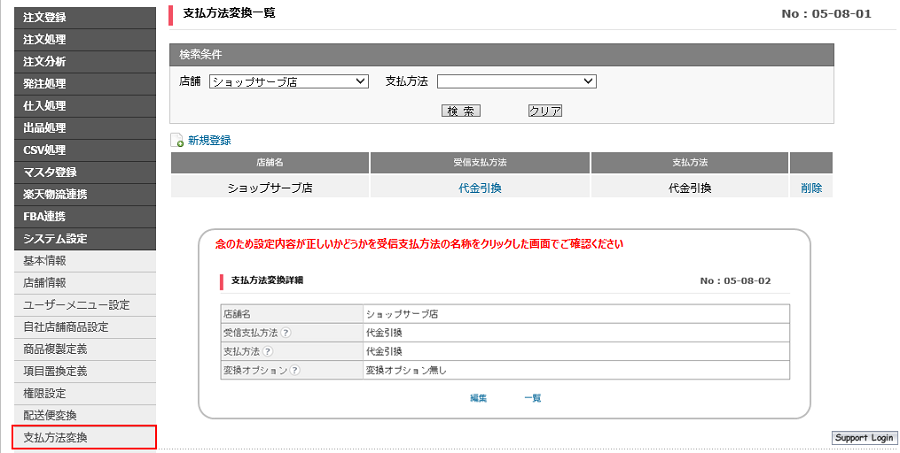Image resolution: width=900 pixels, height=453 pixels.
Task: Click the 支払方法変換一覧 page title
Action: (x=229, y=13)
